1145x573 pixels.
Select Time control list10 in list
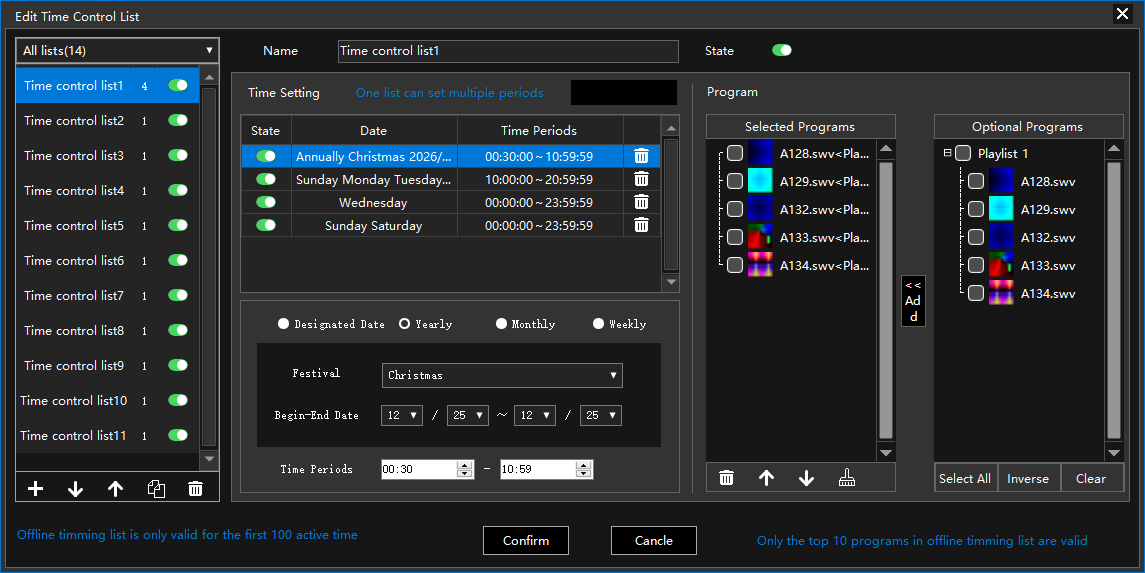107,401
